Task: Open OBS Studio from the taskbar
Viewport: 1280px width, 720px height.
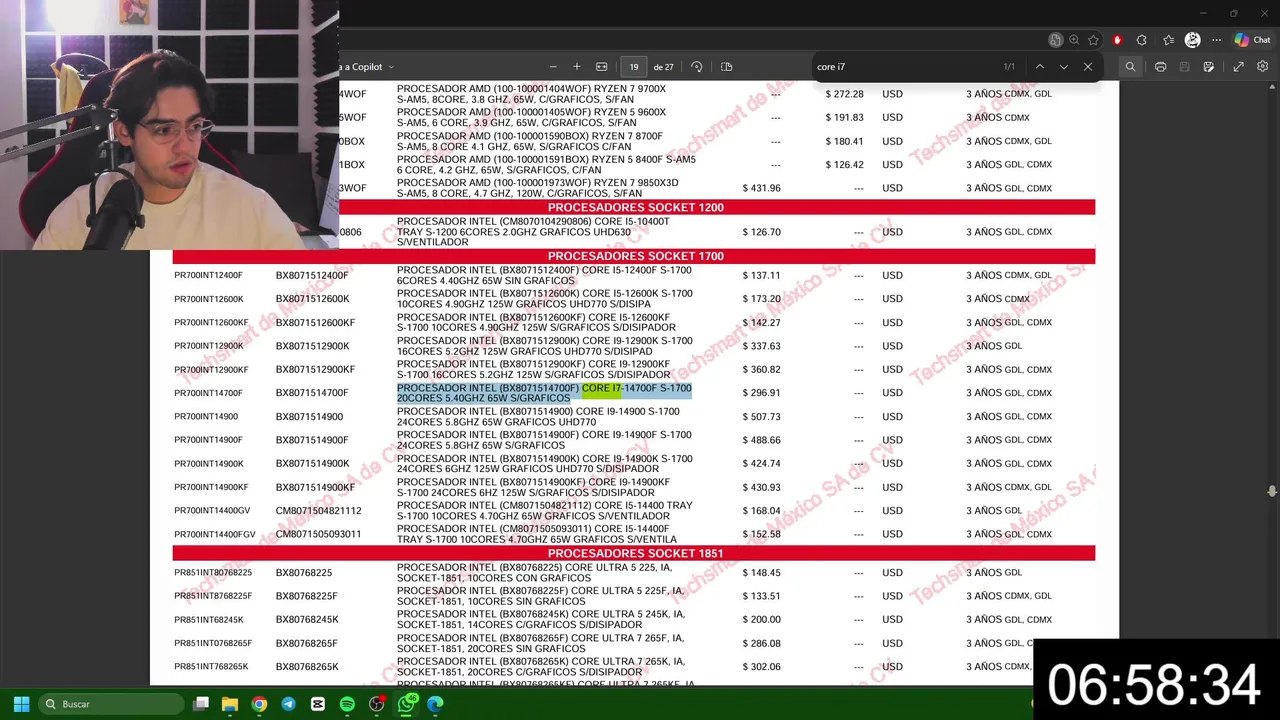Action: (x=376, y=704)
